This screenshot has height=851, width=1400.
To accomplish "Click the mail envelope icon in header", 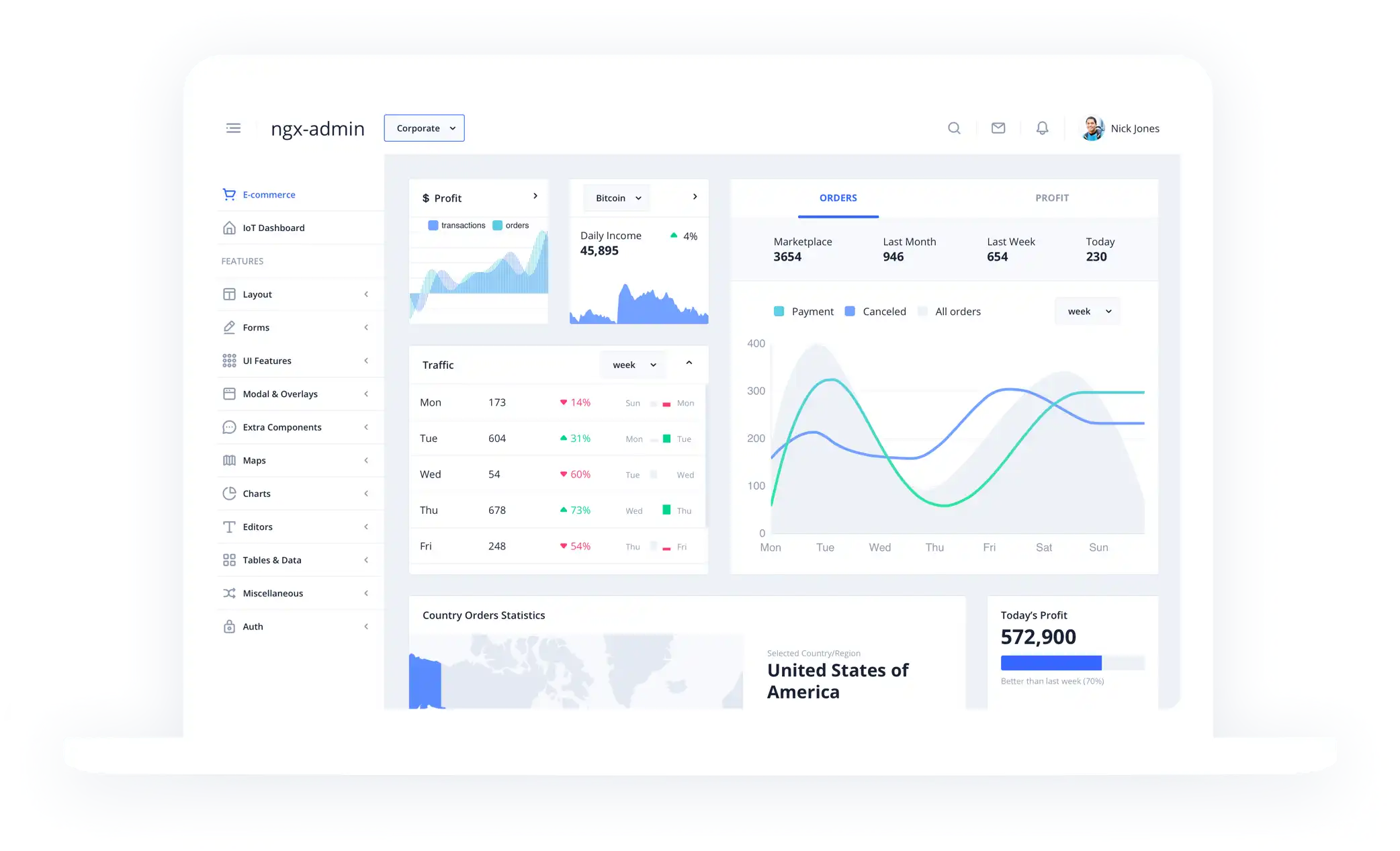I will tap(997, 128).
